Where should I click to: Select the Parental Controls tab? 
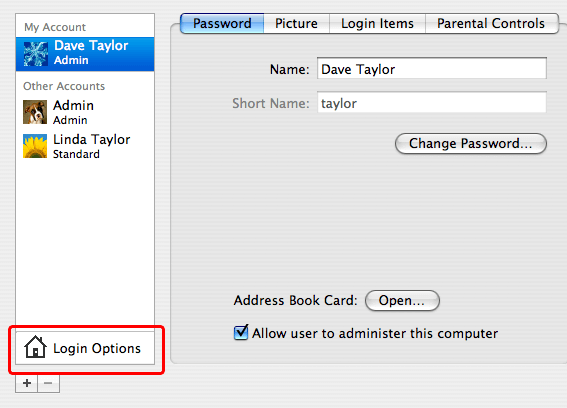491,24
